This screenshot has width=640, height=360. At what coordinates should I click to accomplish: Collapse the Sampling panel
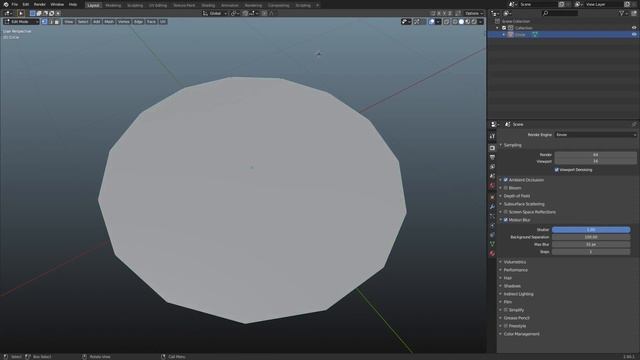pyautogui.click(x=512, y=145)
